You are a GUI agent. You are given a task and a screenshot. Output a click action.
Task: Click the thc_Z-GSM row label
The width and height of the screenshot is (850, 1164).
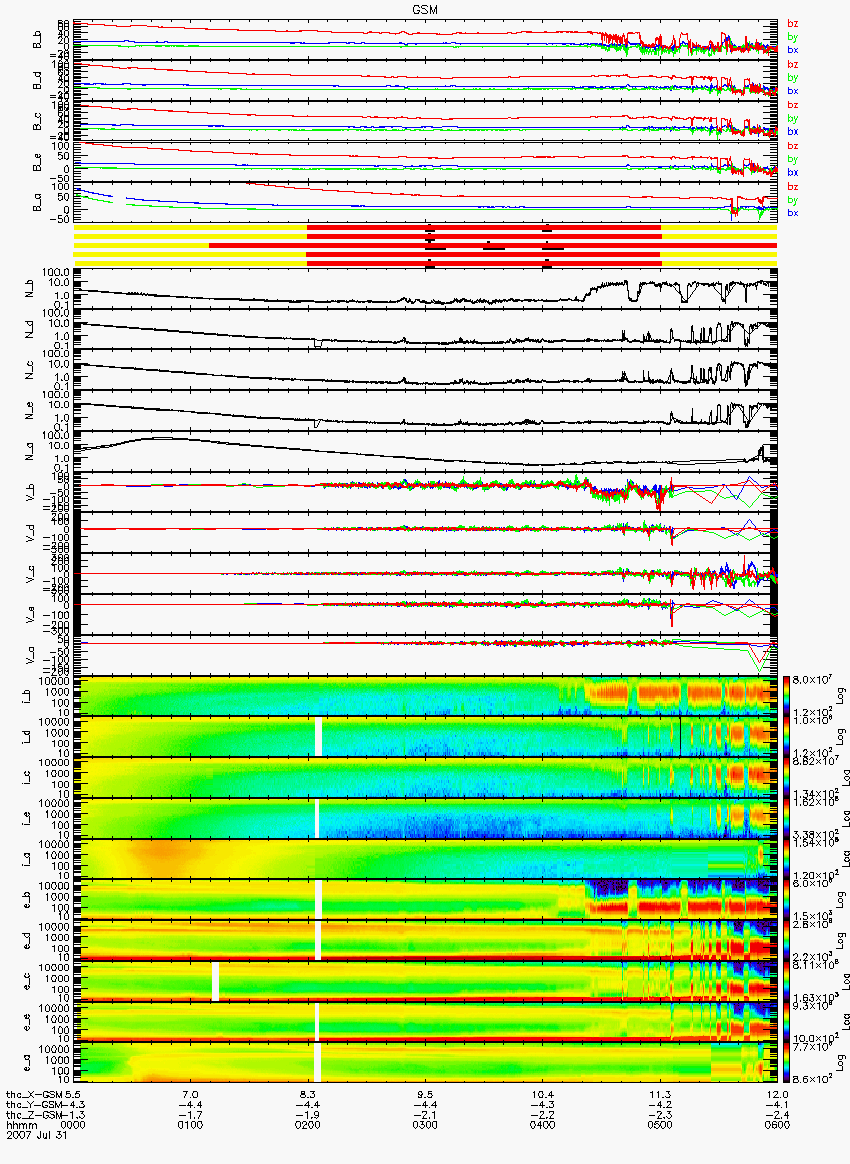pos(34,1114)
